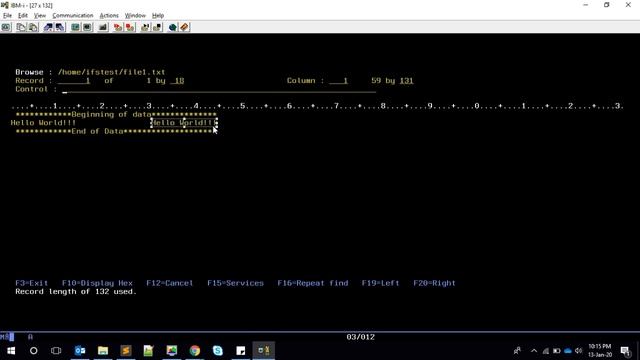Open the Communication menu
640x360 pixels.
[73, 16]
